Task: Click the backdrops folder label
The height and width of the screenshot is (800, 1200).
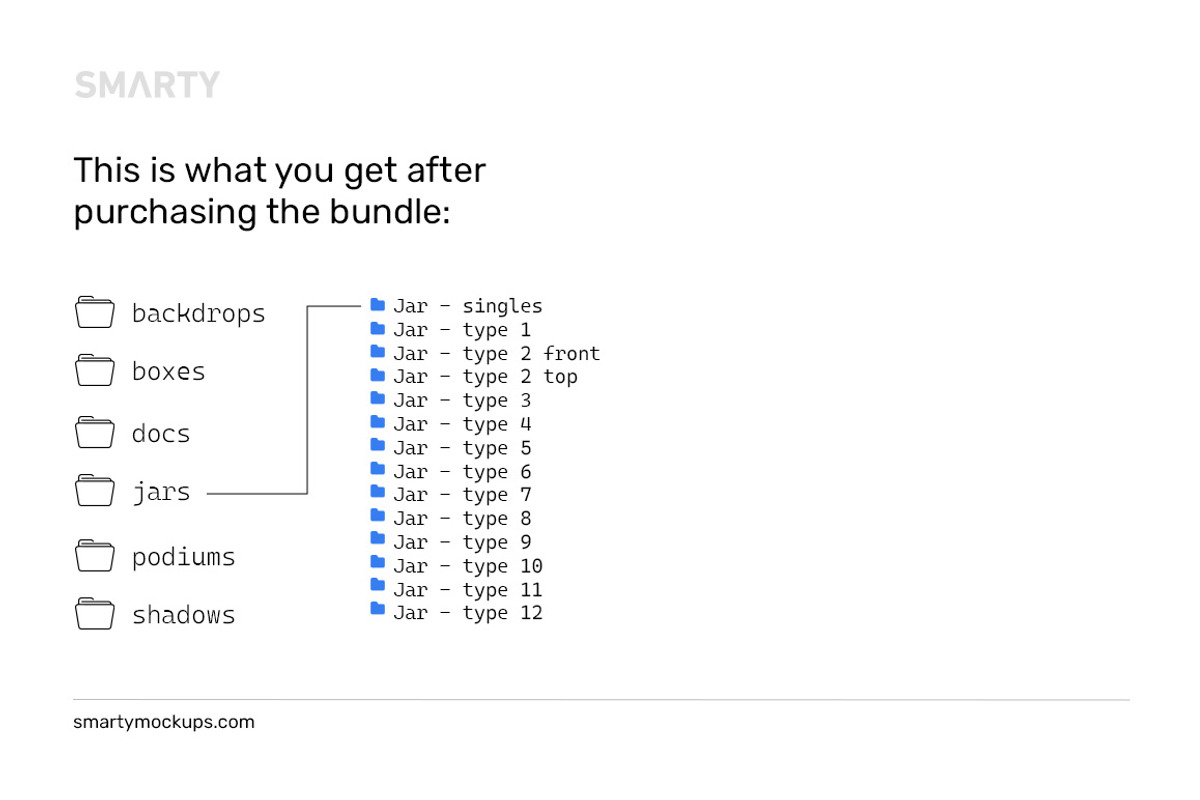Action: point(198,313)
